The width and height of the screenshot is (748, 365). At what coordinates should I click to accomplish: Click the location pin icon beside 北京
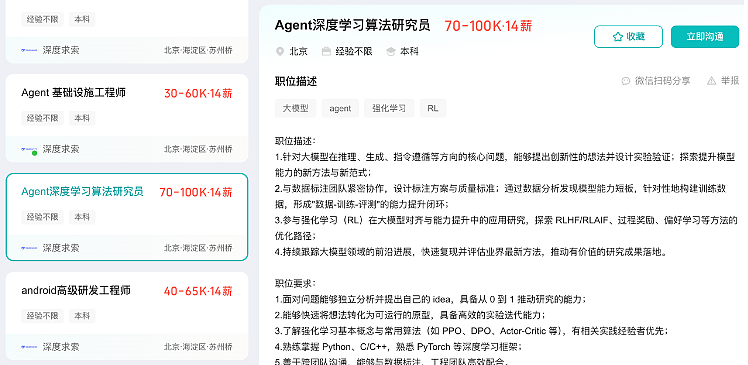[x=280, y=52]
